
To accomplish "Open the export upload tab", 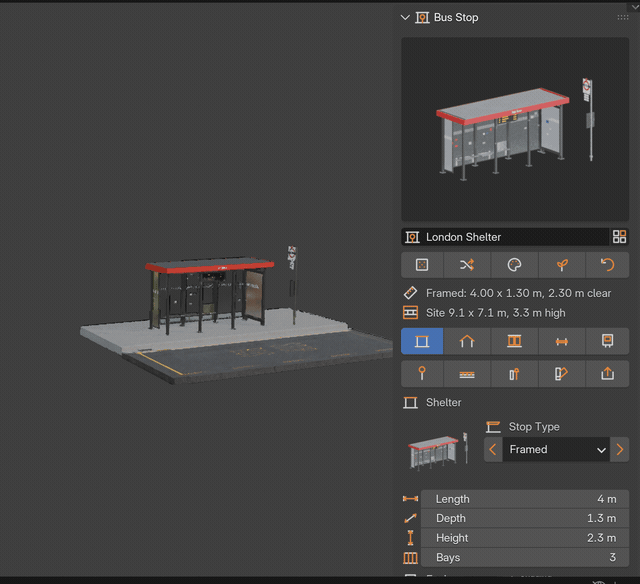I will click(607, 373).
